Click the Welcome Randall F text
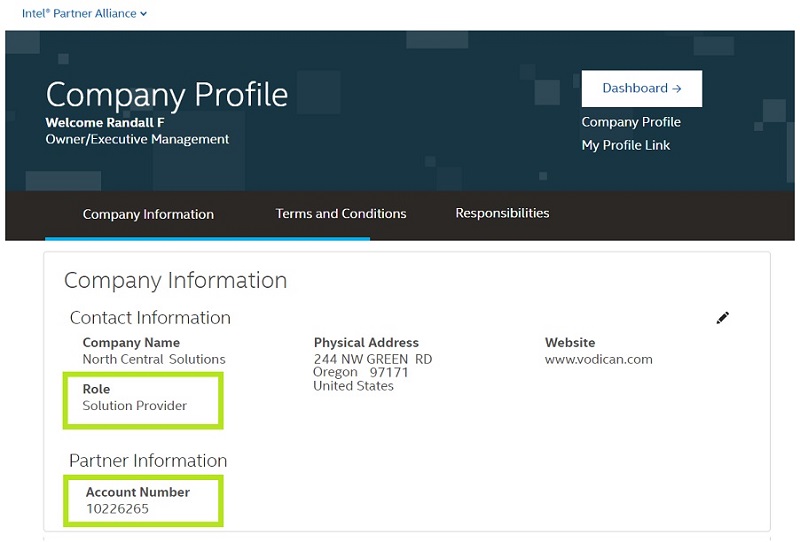The image size is (800, 542). [105, 122]
